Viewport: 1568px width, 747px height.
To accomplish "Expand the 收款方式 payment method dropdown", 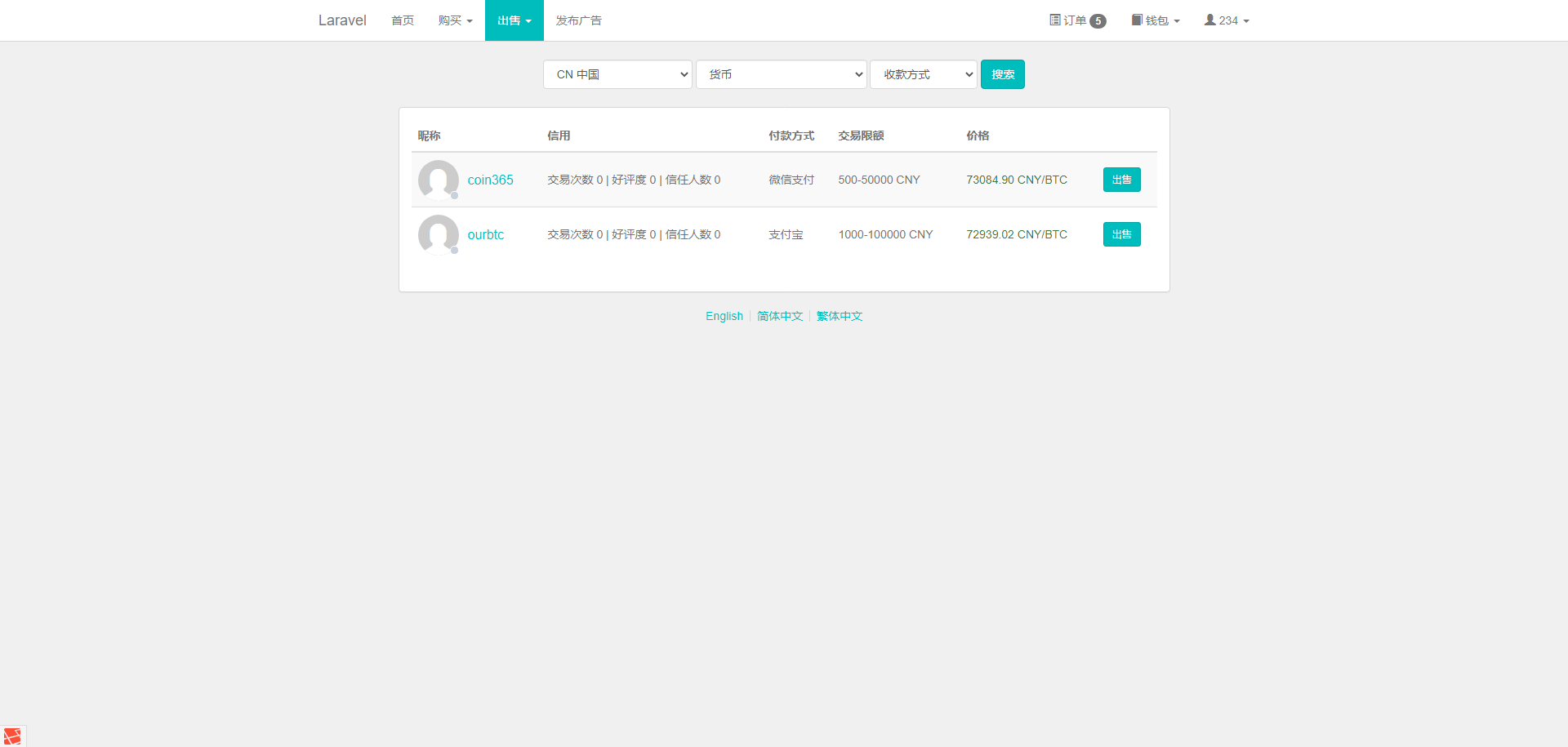I will tap(923, 74).
